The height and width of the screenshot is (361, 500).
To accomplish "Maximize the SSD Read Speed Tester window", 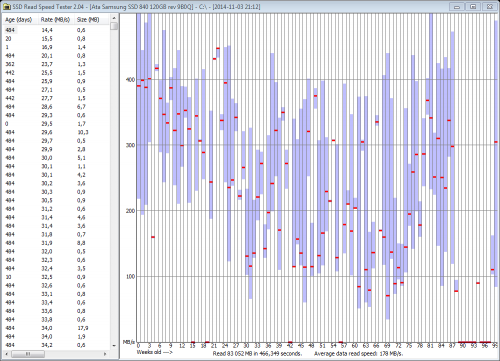I will 473,6.
